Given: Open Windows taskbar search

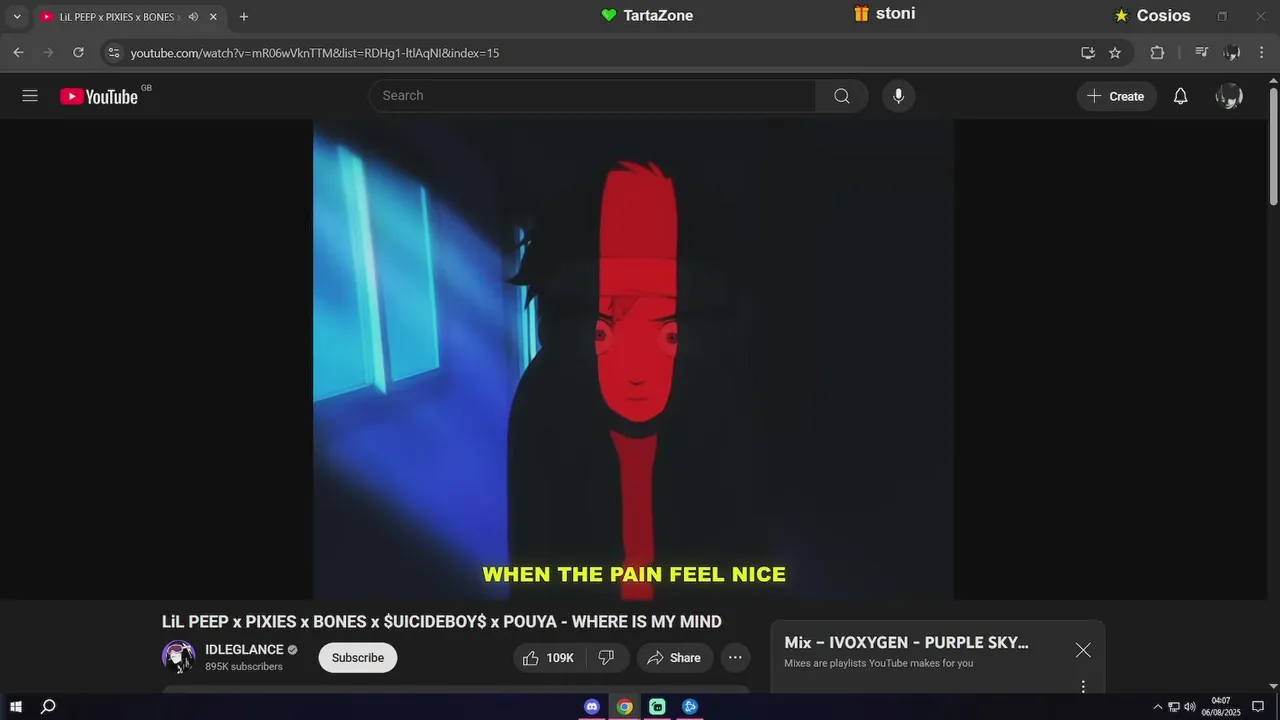Looking at the screenshot, I should point(48,707).
